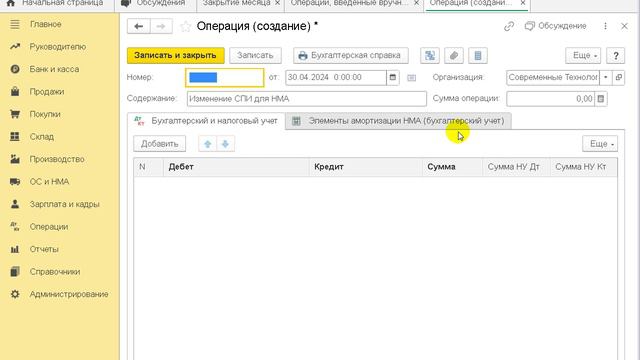
Task: Open the three-dot options menu
Action: pyautogui.click(x=605, y=26)
